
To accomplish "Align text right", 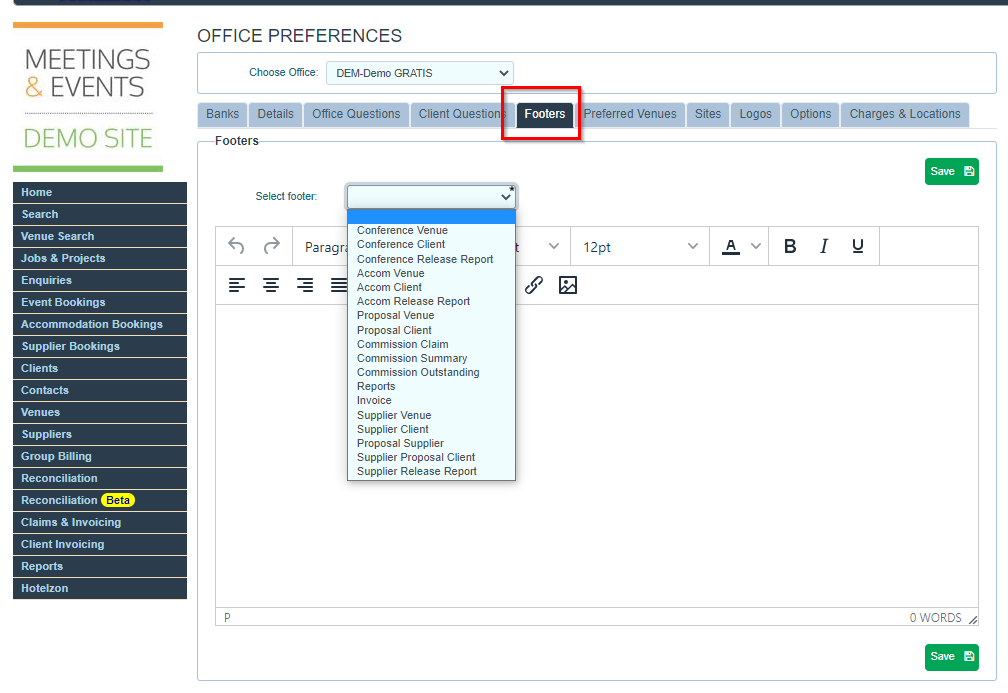I will [305, 285].
